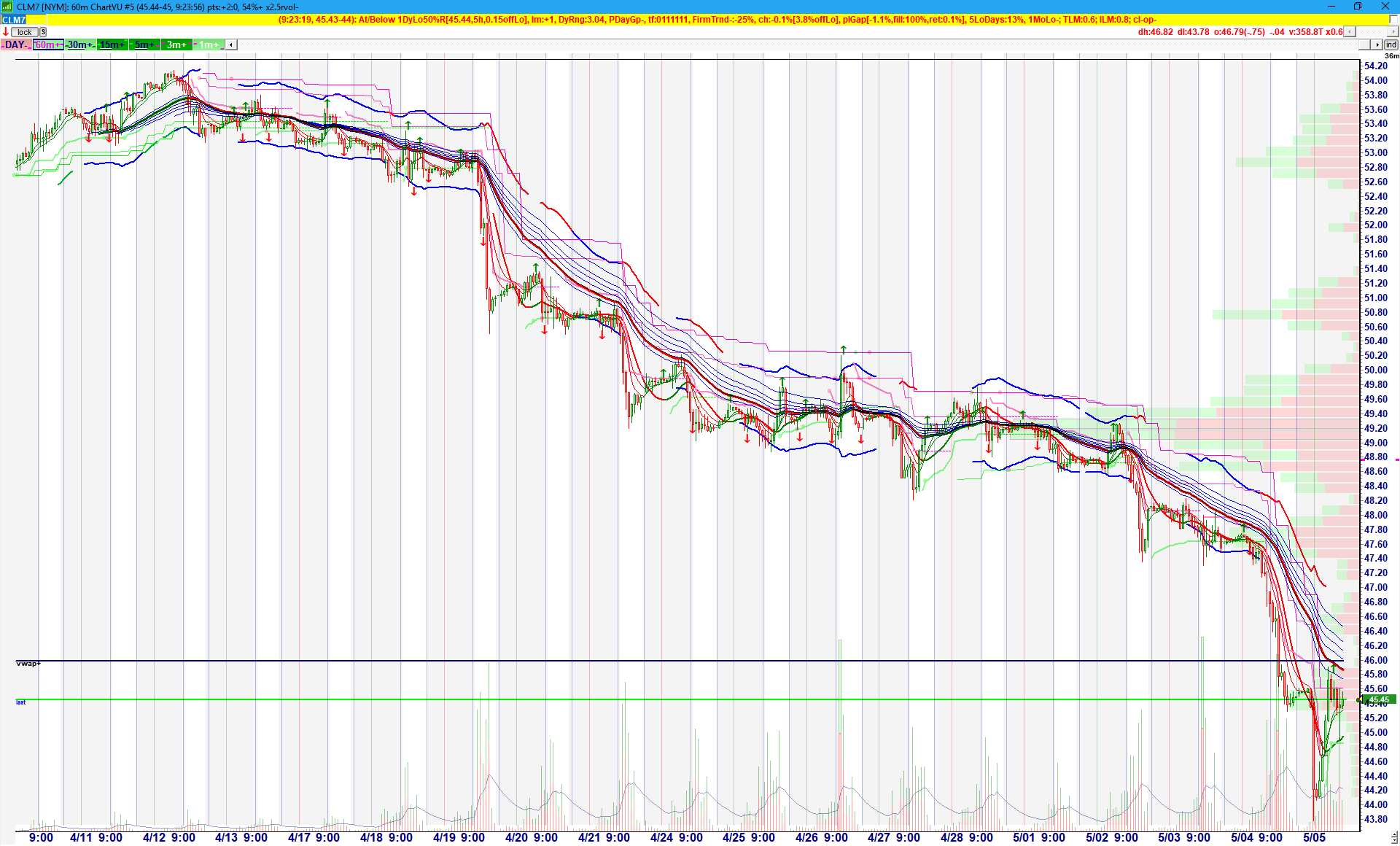Click left arrow of top-right horizontal scrollbar
The width and height of the screenshot is (1400, 846).
pos(1350,31)
